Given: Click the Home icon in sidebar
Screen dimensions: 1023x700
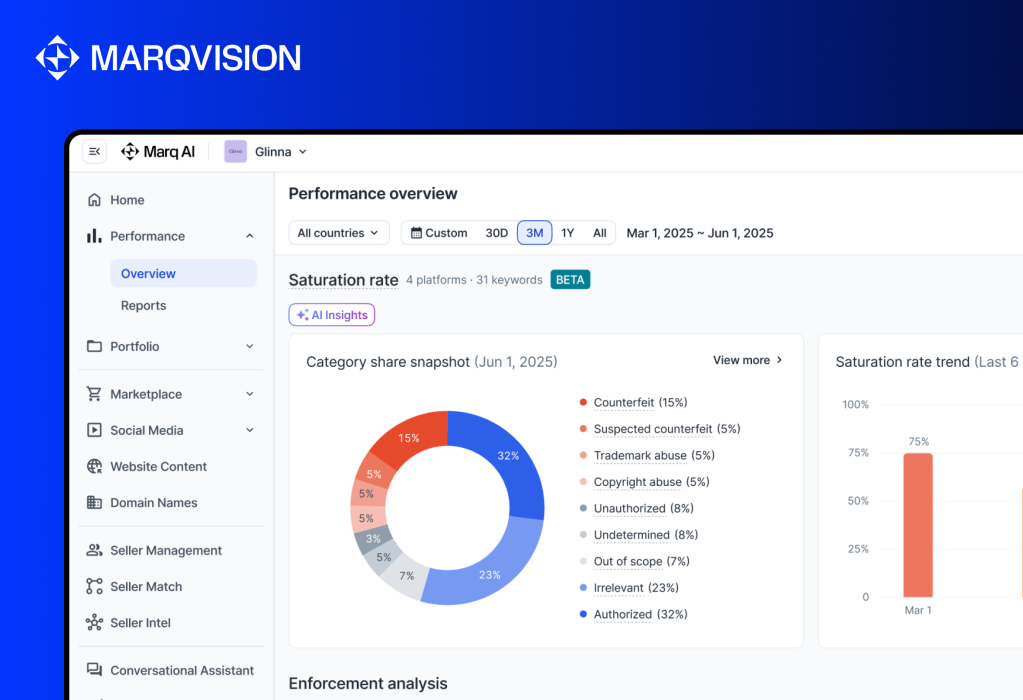Looking at the screenshot, I should 94,200.
